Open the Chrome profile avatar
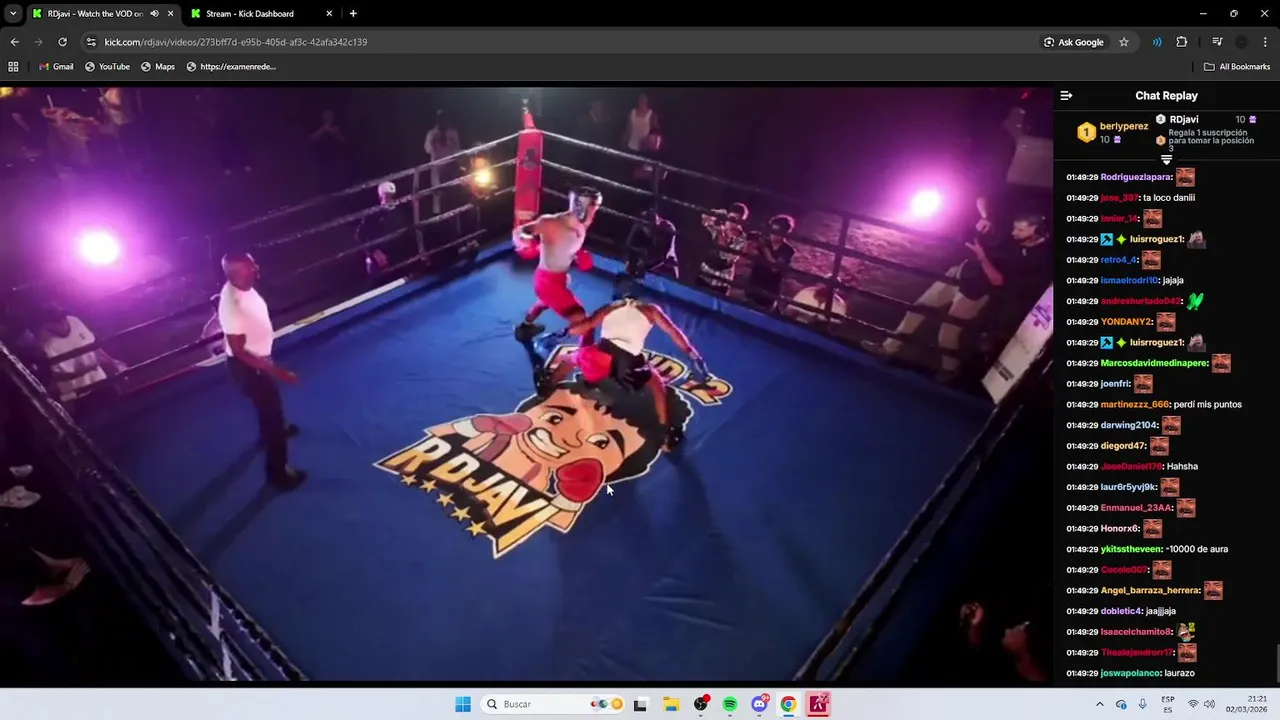 (x=1241, y=42)
